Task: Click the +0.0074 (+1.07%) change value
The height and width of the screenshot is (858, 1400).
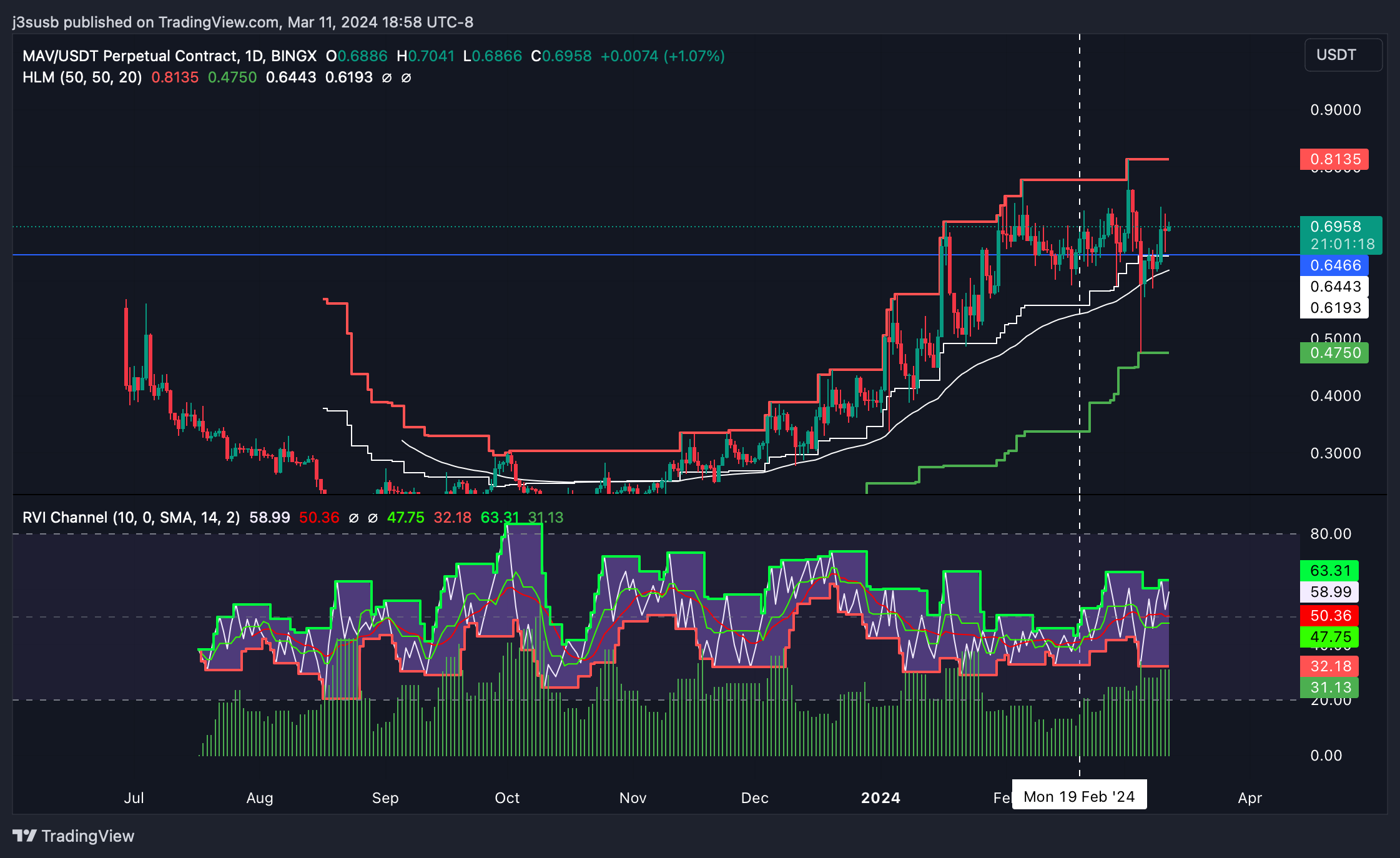Action: [x=663, y=56]
